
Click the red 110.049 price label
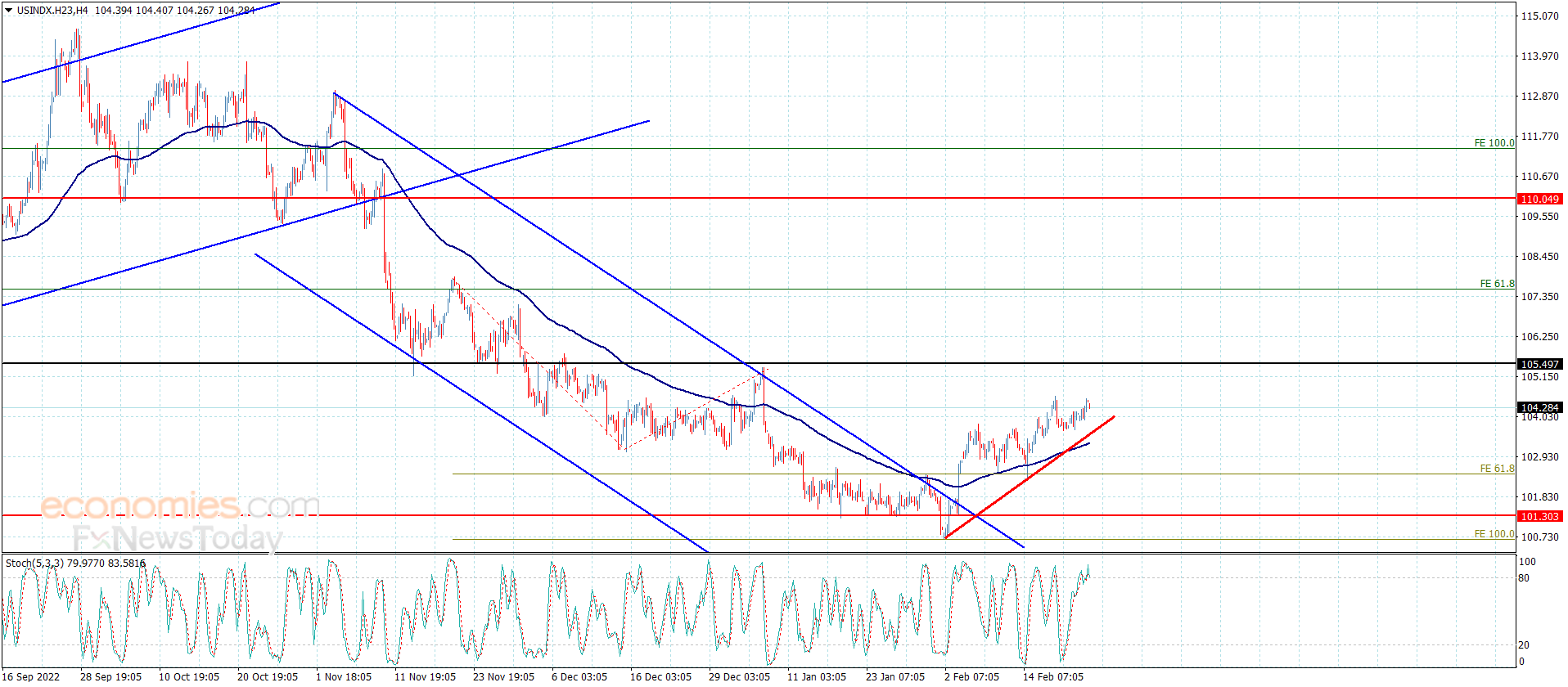(1539, 199)
